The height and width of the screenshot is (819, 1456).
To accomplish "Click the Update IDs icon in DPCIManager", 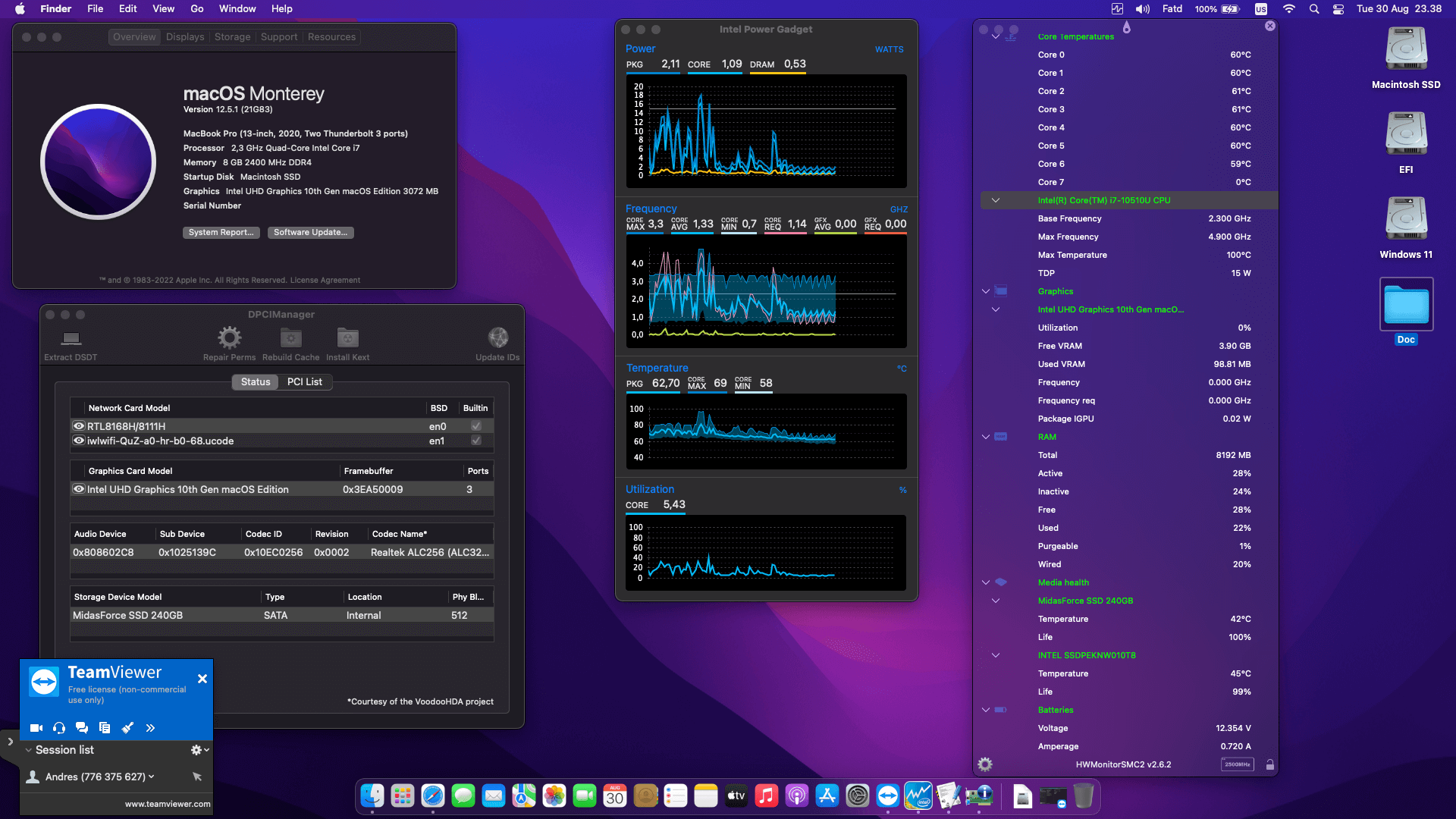I will tap(497, 337).
